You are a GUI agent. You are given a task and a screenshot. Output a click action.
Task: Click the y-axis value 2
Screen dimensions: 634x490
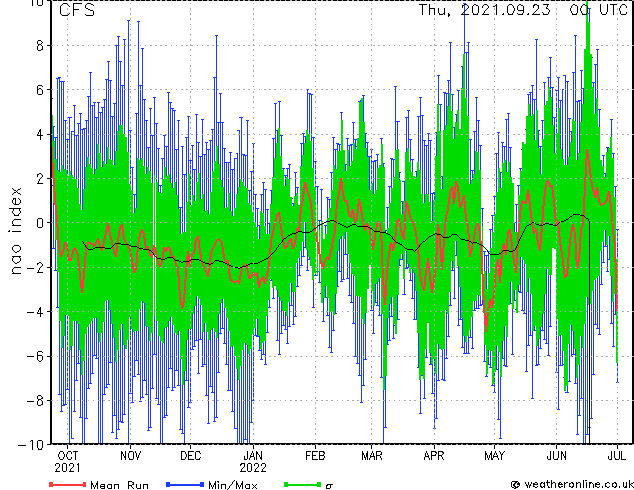pyautogui.click(x=40, y=178)
